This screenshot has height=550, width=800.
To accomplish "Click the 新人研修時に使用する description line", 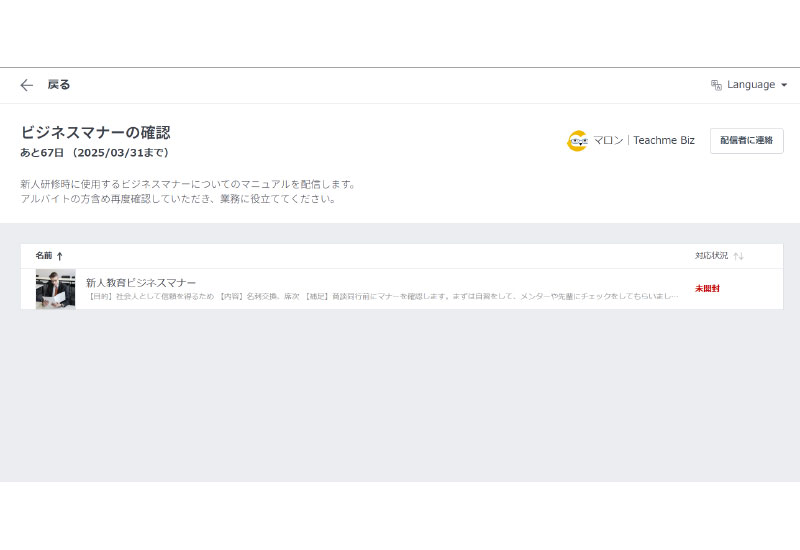I will [188, 184].
